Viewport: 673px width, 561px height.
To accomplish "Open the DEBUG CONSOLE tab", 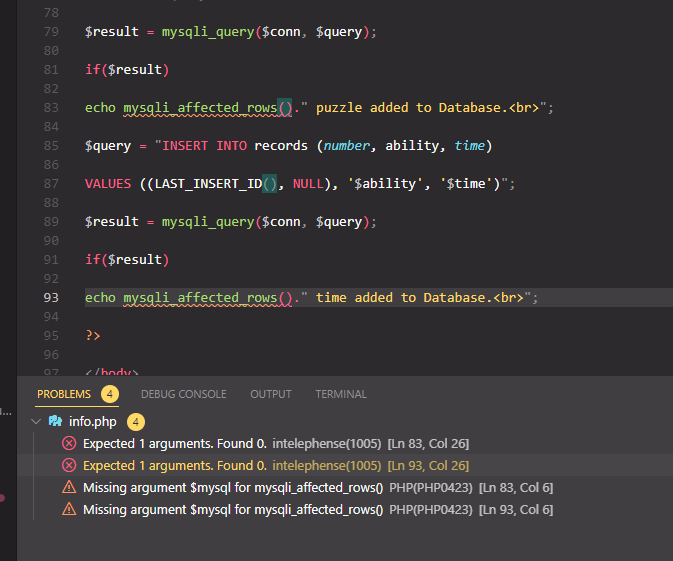I will click(x=183, y=394).
